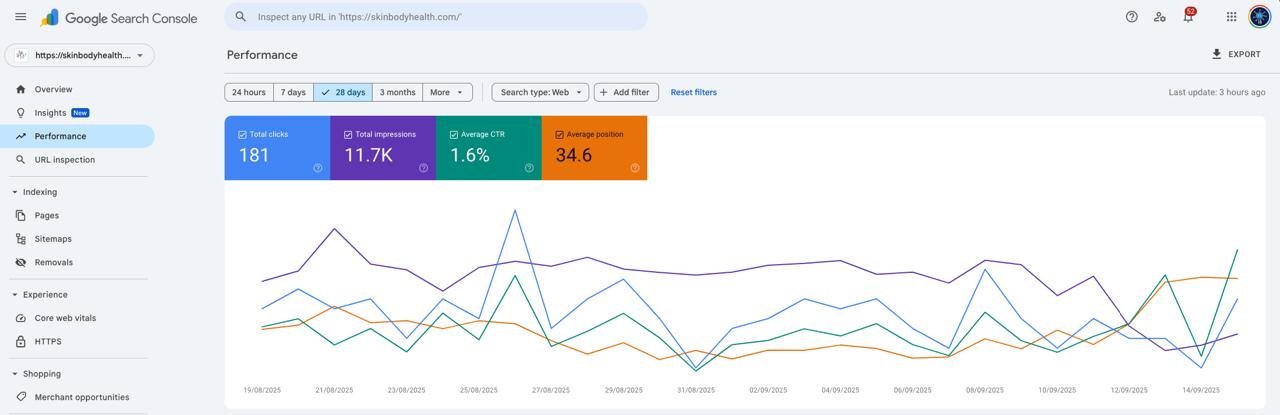1280x415 pixels.
Task: Open the user account avatar
Action: [1259, 17]
